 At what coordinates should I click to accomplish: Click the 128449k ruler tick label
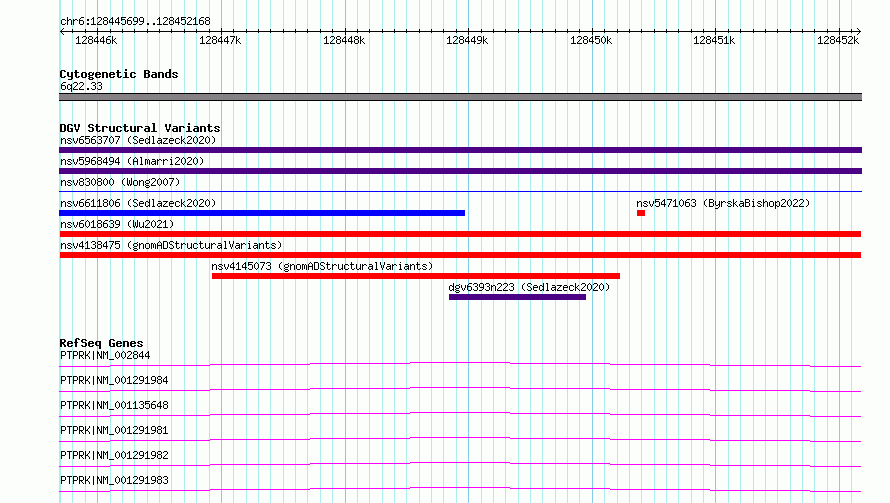pos(467,40)
